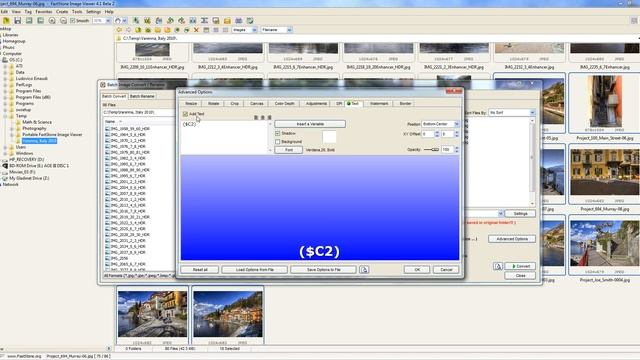Open the Tools menu

tap(77, 12)
